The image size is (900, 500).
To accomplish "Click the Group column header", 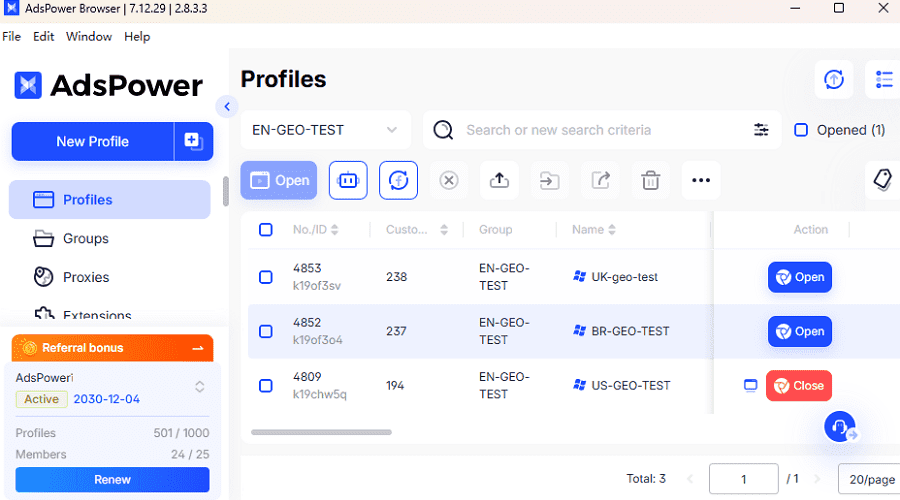I will point(496,230).
